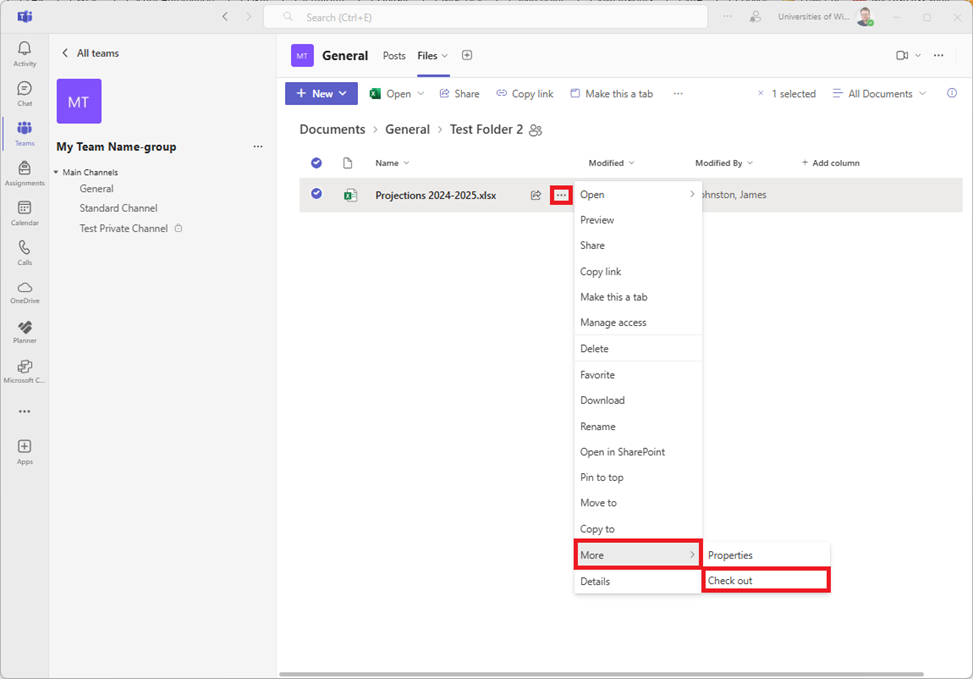The width and height of the screenshot is (973, 679).
Task: Choose Check out from the submenu
Action: pos(765,581)
